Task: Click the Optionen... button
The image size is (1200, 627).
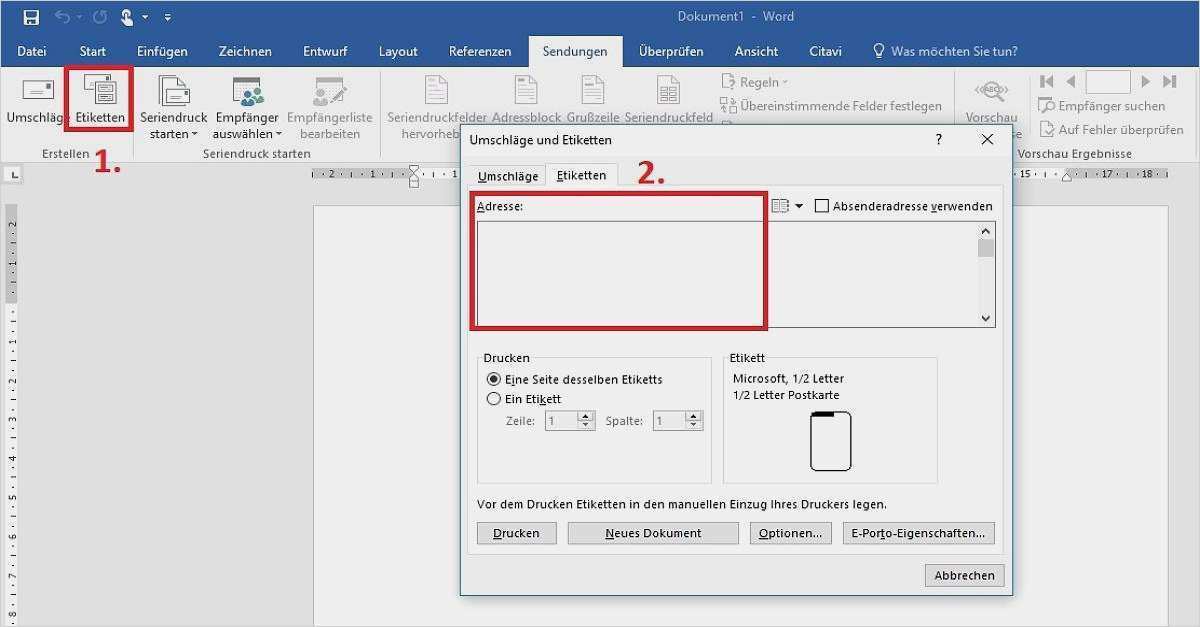Action: point(790,533)
